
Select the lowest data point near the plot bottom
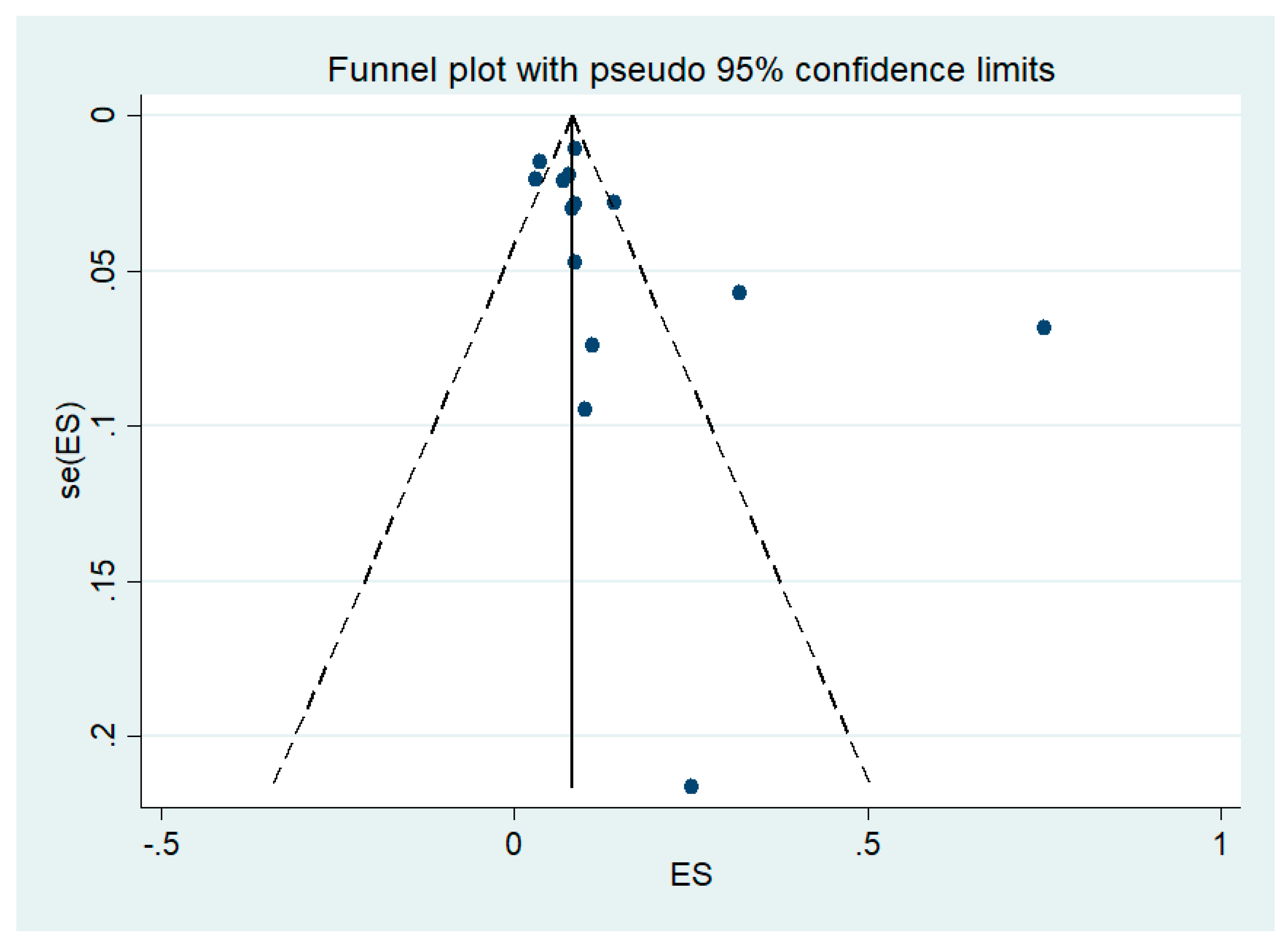(691, 786)
